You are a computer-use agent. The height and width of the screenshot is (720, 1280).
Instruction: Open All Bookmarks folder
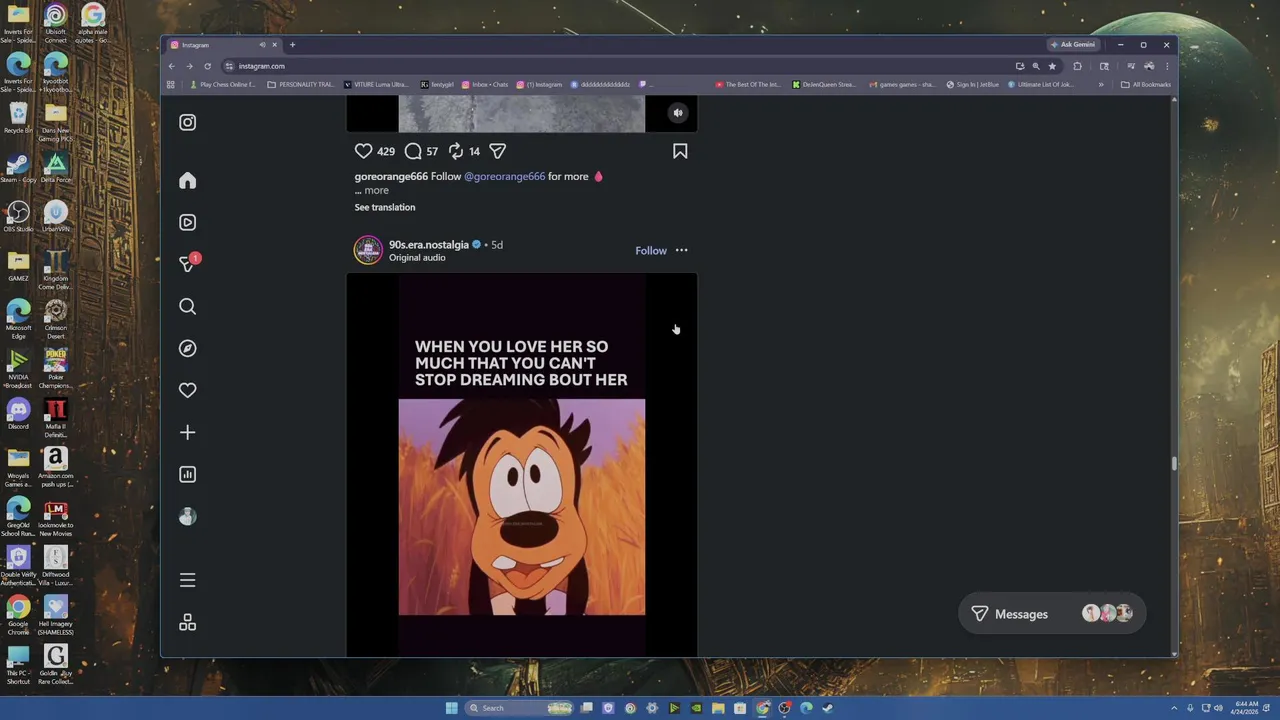point(1146,85)
